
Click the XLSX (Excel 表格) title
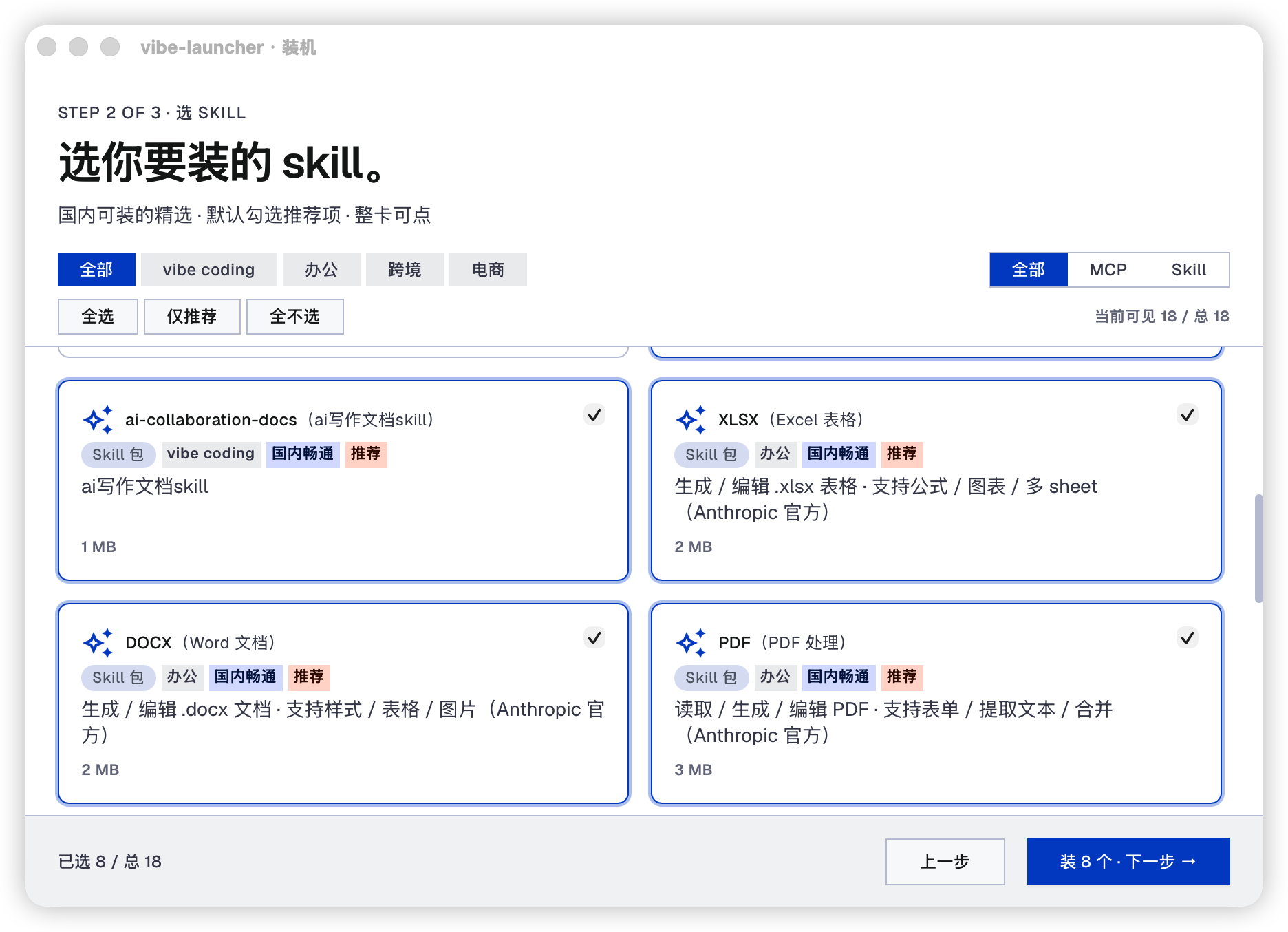791,420
